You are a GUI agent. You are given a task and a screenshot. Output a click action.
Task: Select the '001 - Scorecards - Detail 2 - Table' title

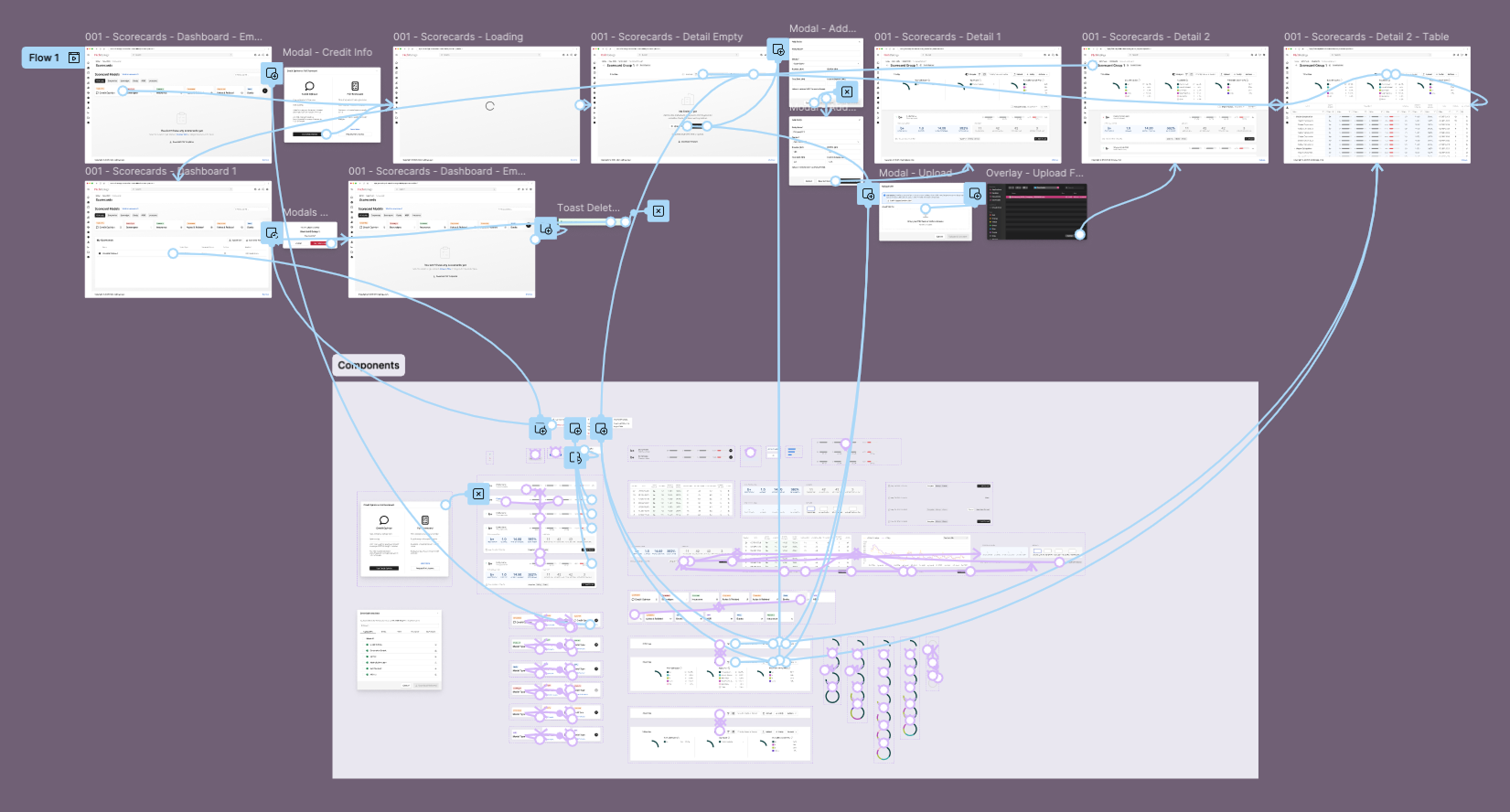click(1365, 37)
